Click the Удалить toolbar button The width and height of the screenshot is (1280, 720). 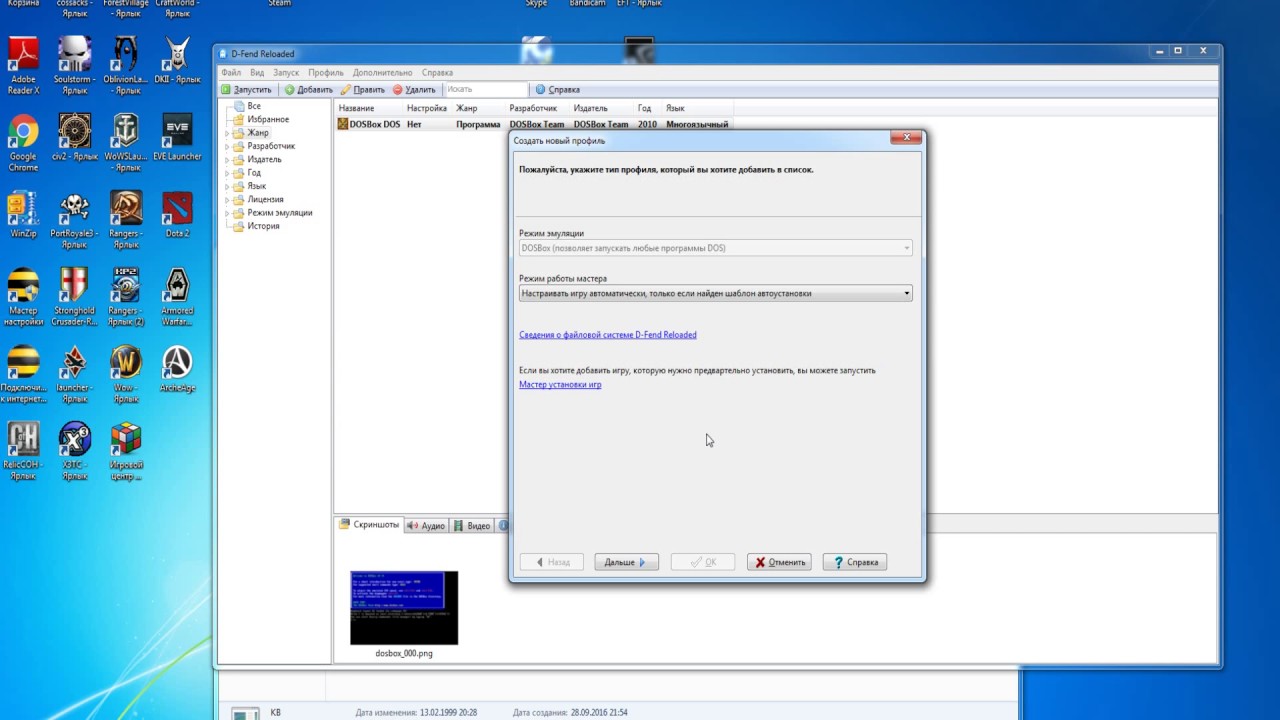(x=414, y=90)
